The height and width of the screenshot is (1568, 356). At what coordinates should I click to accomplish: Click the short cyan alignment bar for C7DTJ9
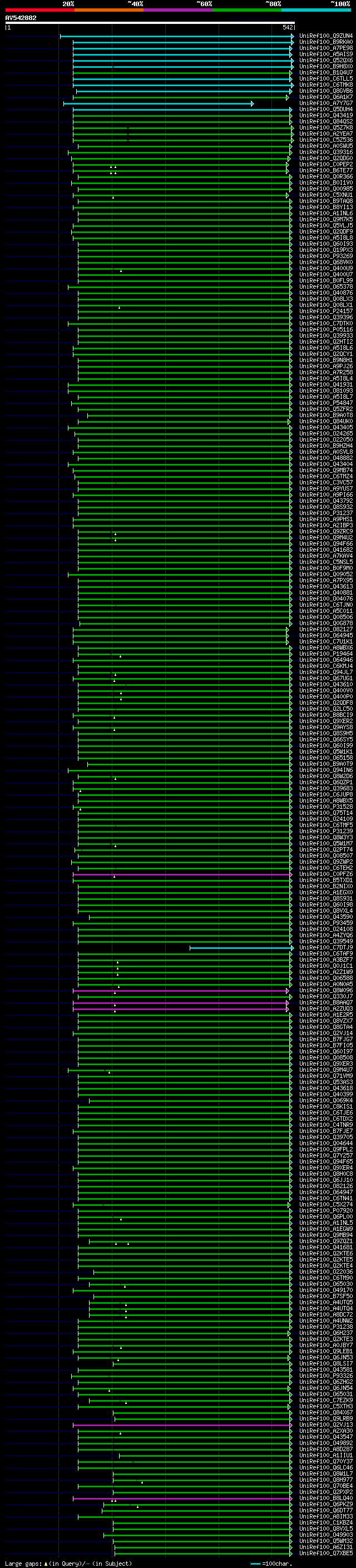click(241, 948)
